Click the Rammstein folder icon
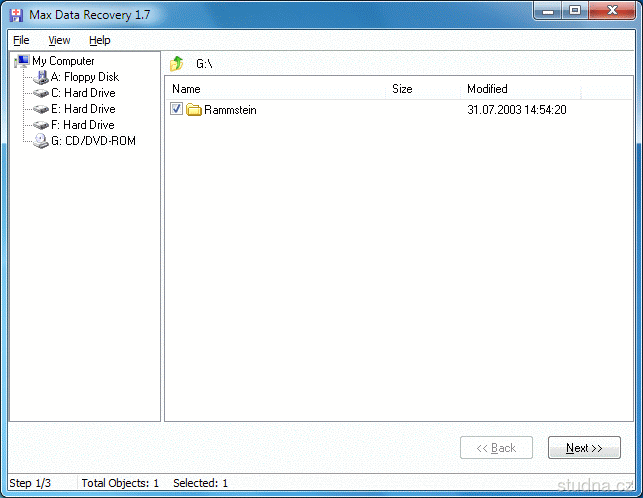 click(x=194, y=110)
